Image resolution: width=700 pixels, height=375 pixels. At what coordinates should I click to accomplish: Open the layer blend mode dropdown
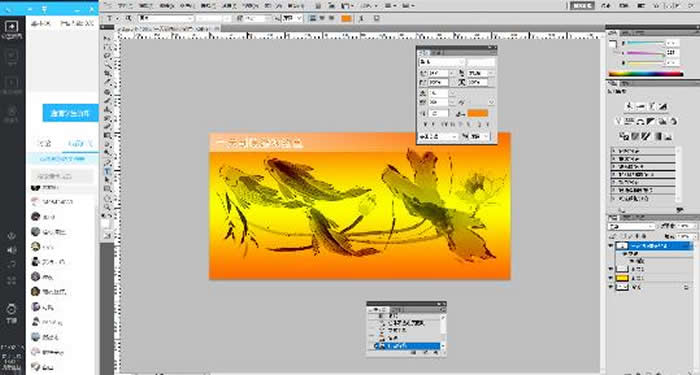click(631, 226)
